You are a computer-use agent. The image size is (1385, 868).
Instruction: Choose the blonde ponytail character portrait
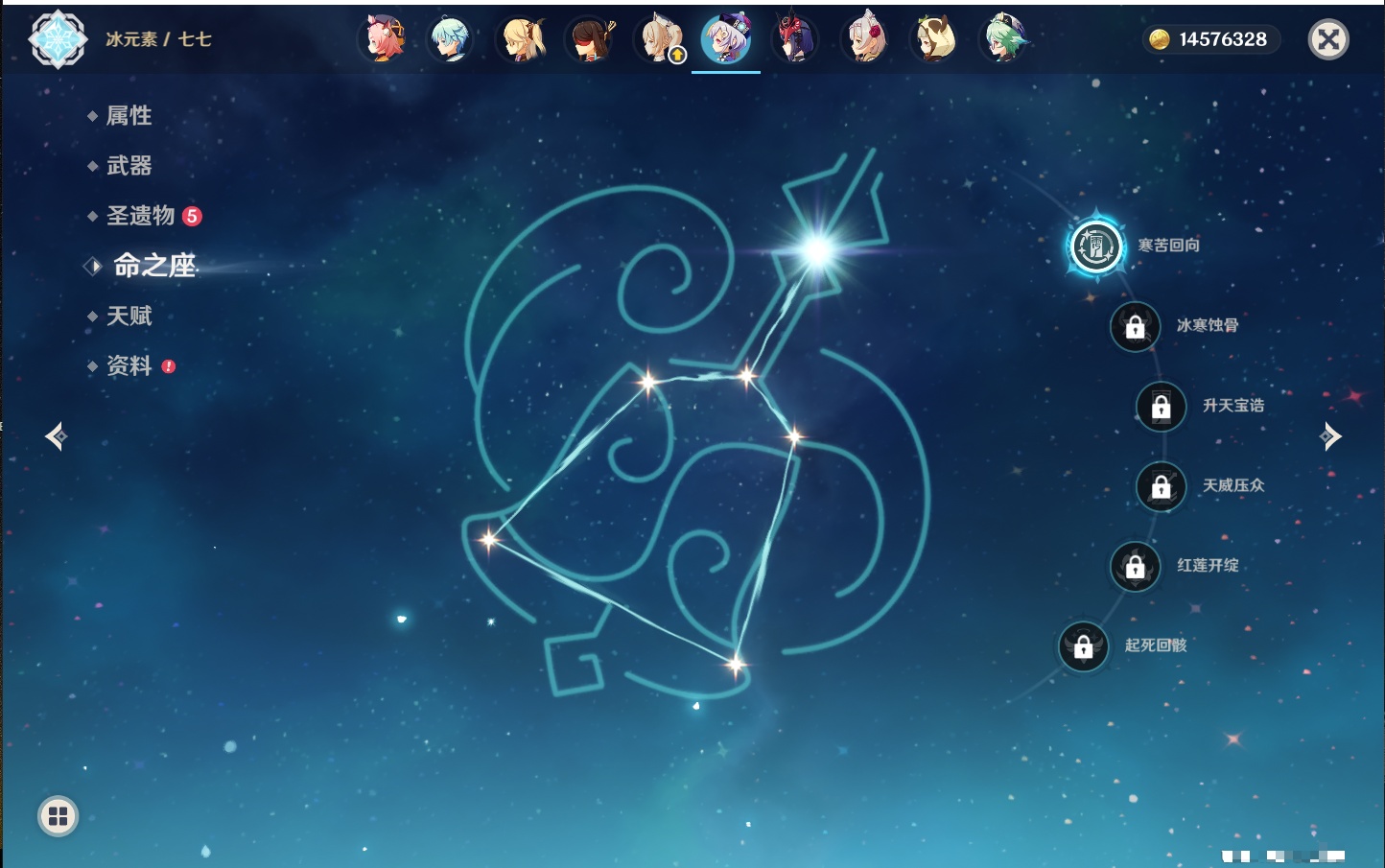[522, 40]
